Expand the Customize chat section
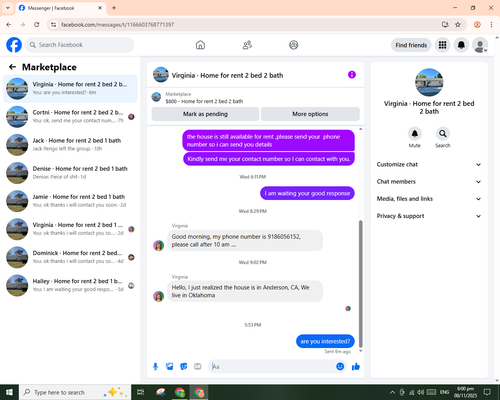 [429, 164]
